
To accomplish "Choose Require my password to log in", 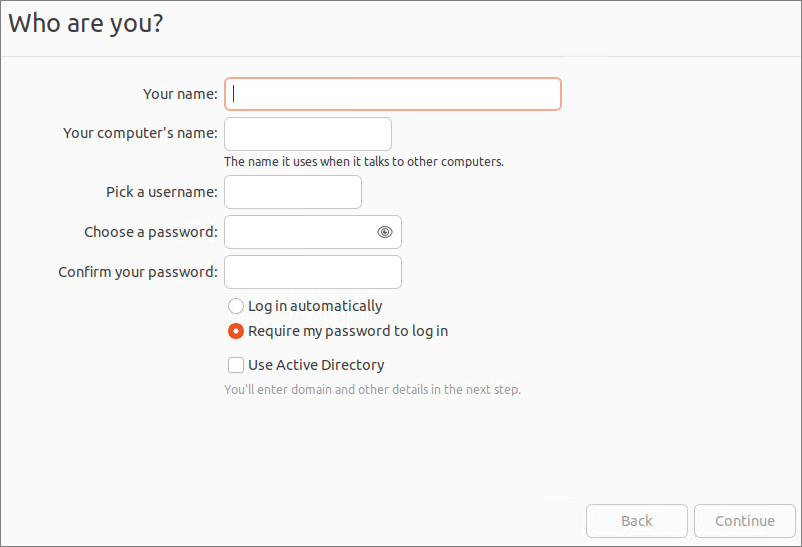I will 236,331.
